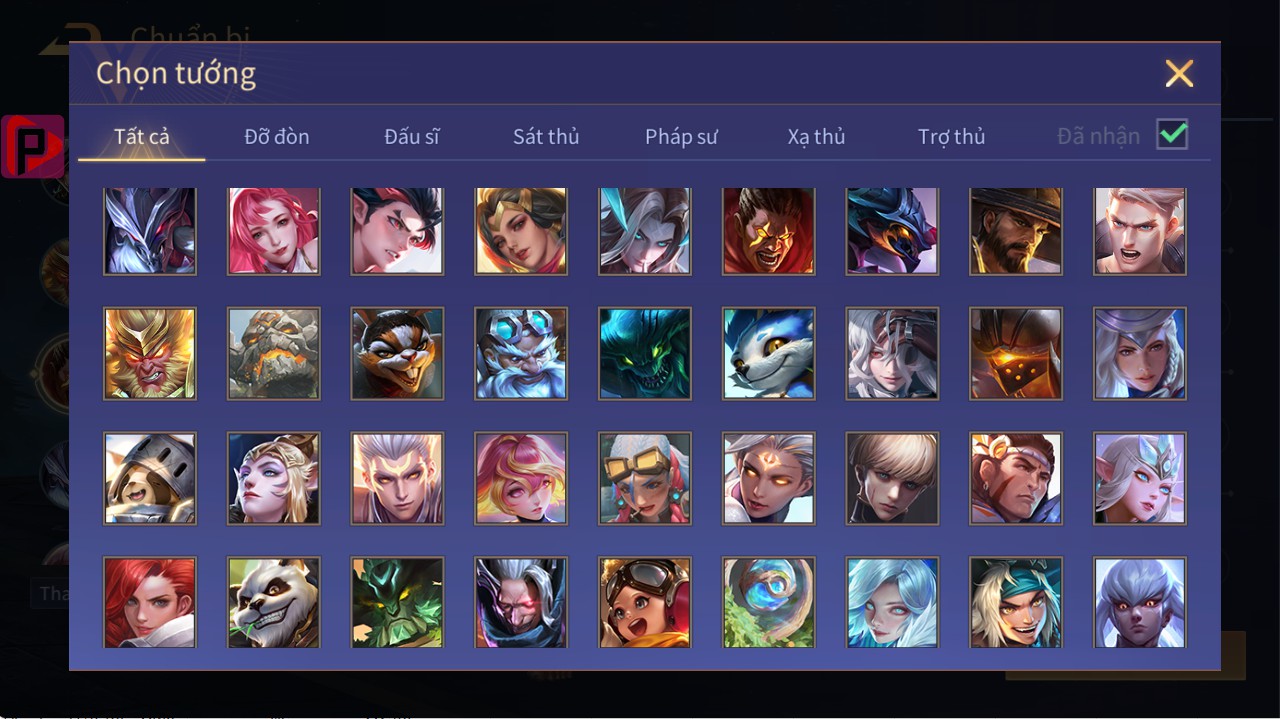This screenshot has width=1280, height=719.
Task: Switch to the Pháp sư tab
Action: [x=681, y=137]
